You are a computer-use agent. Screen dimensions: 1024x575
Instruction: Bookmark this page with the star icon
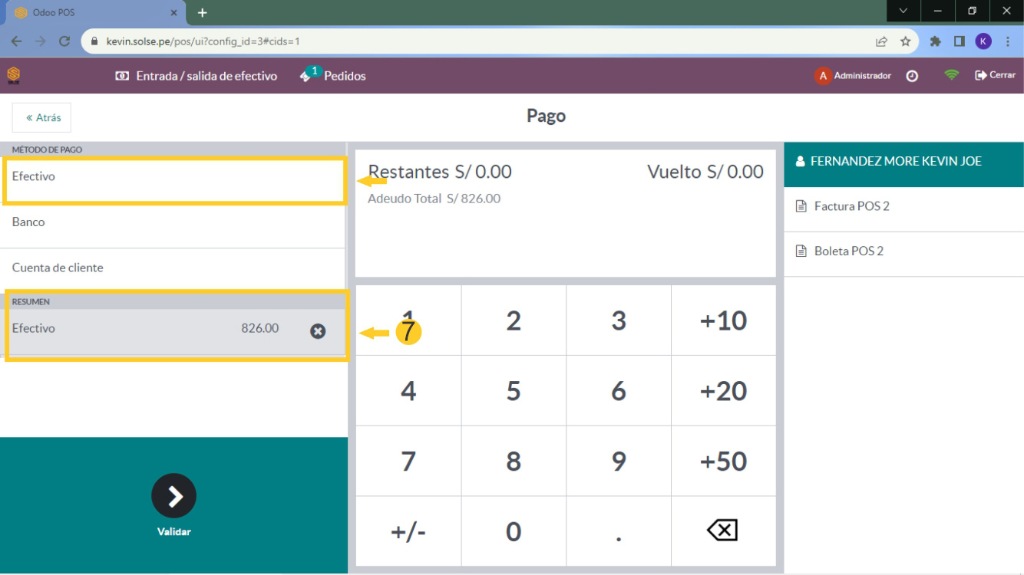(x=905, y=42)
